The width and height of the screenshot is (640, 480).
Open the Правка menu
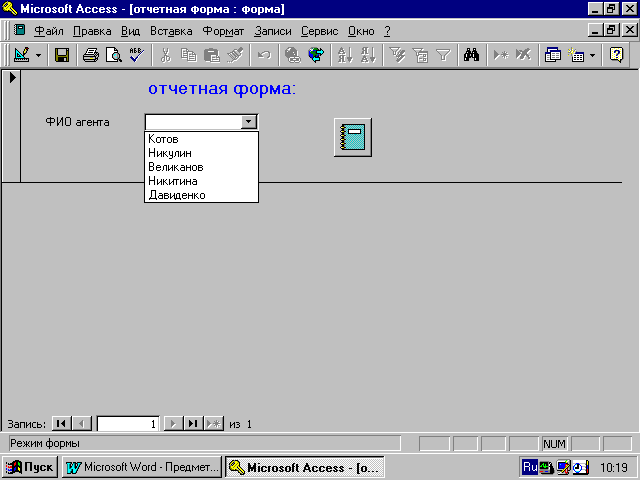point(92,31)
